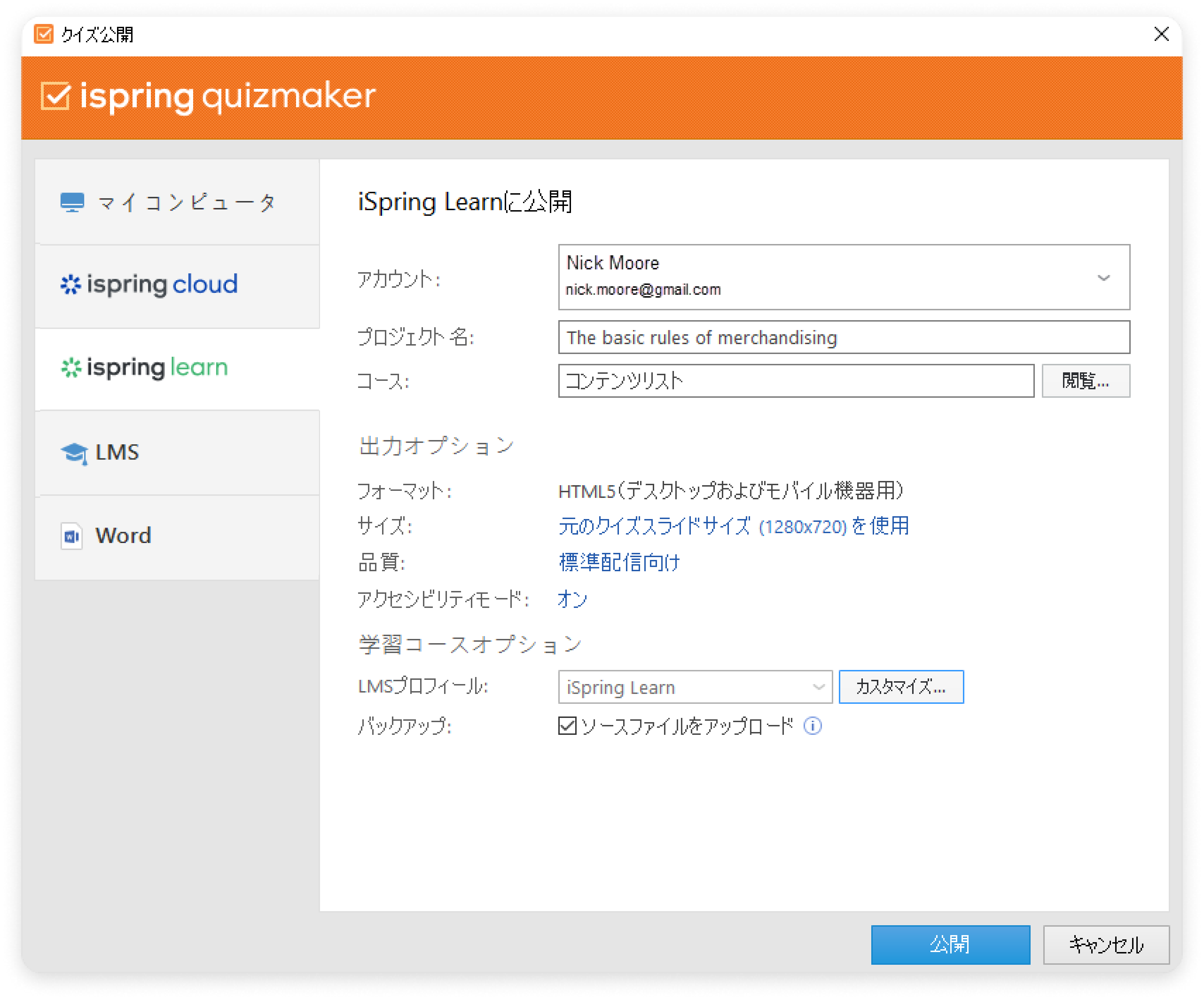Click the 出力オプション section header
The width and height of the screenshot is (1204, 1000).
coord(436,446)
